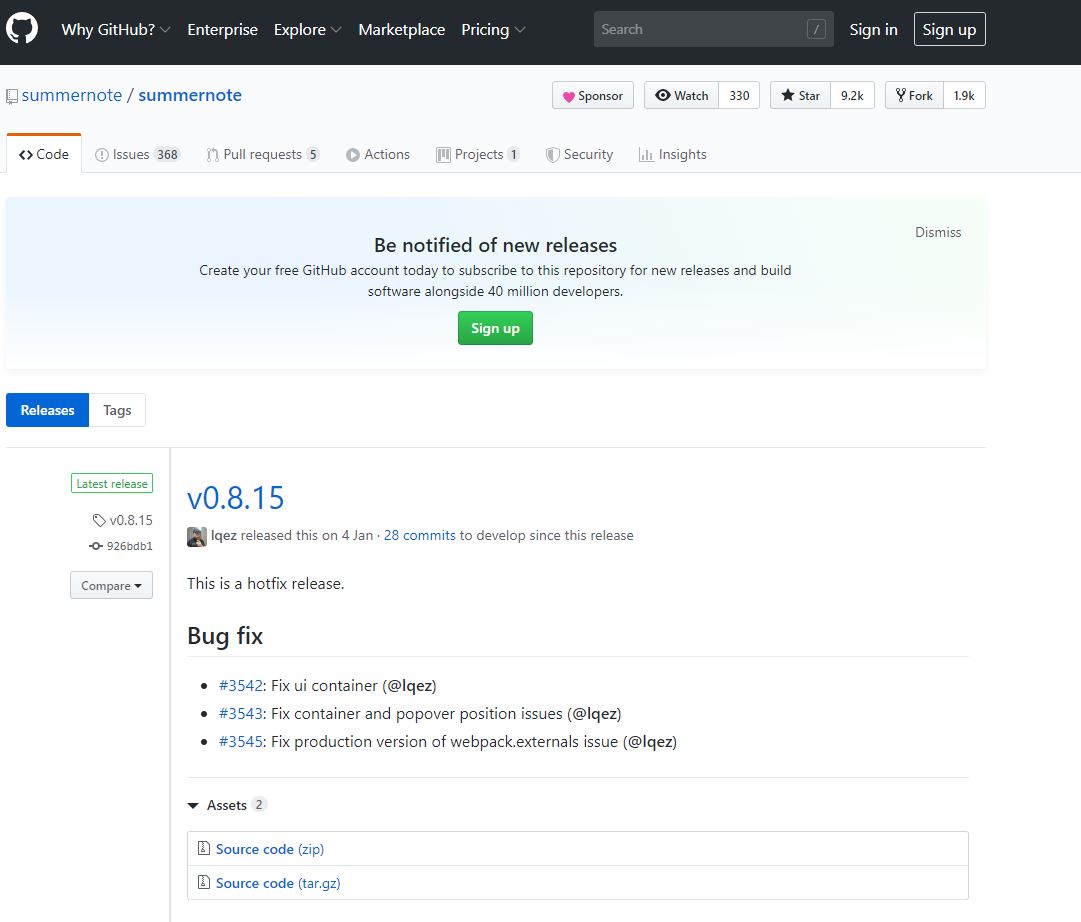The height and width of the screenshot is (922, 1081).
Task: Click the repository book icon beside summernote
Action: (12, 96)
